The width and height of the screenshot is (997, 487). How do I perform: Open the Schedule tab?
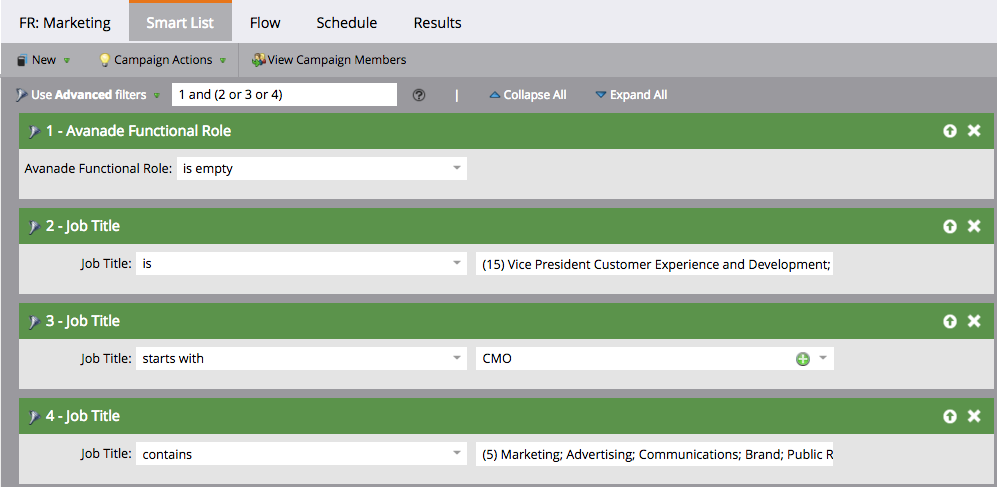pos(346,22)
